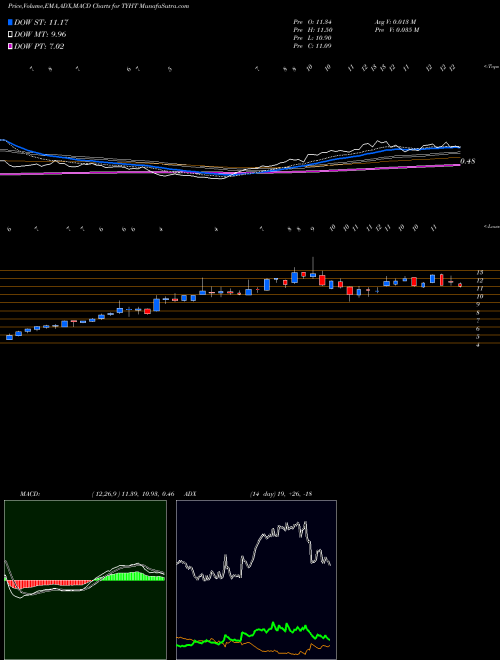
Task: Click the magenta DOW PT legend swatch
Action: pos(10,46)
